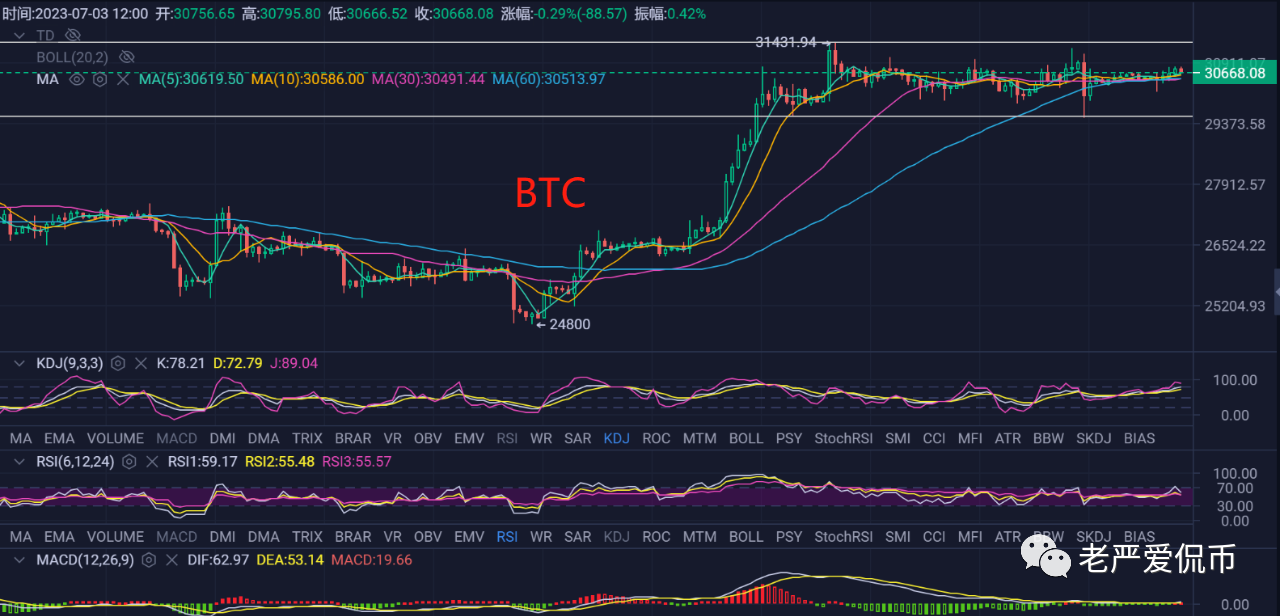Select the EMA tab under the RSI chart
Viewport: 1280px width, 616px height.
coord(59,537)
